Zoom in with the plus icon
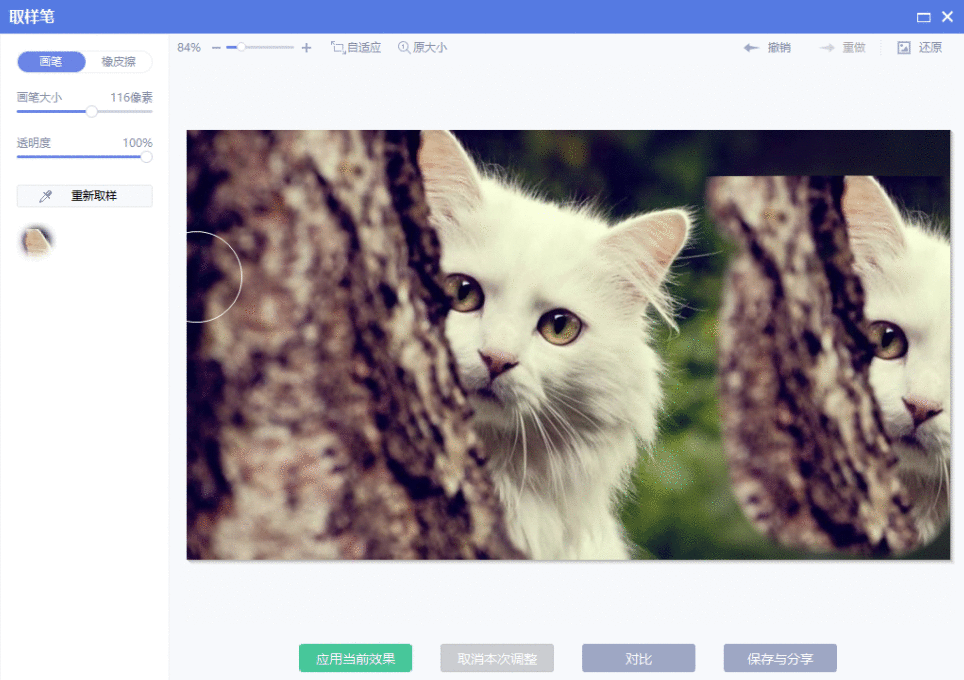 (x=306, y=46)
